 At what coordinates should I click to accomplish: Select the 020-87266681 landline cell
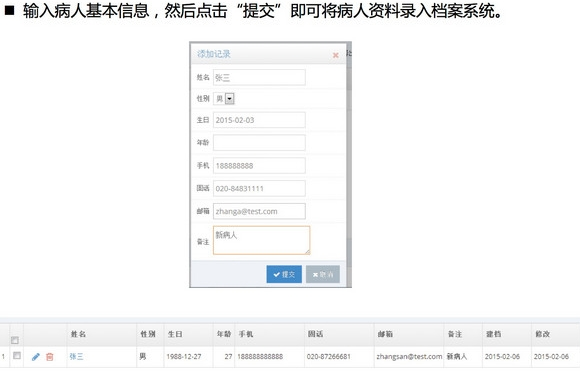pyautogui.click(x=328, y=357)
